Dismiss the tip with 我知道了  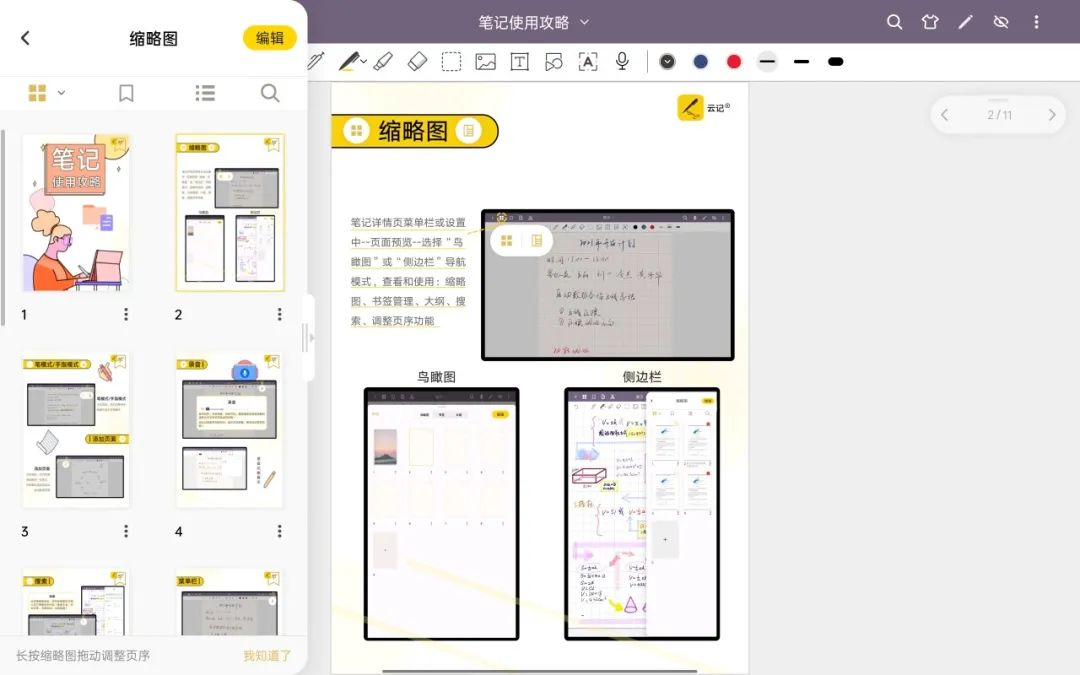(266, 656)
